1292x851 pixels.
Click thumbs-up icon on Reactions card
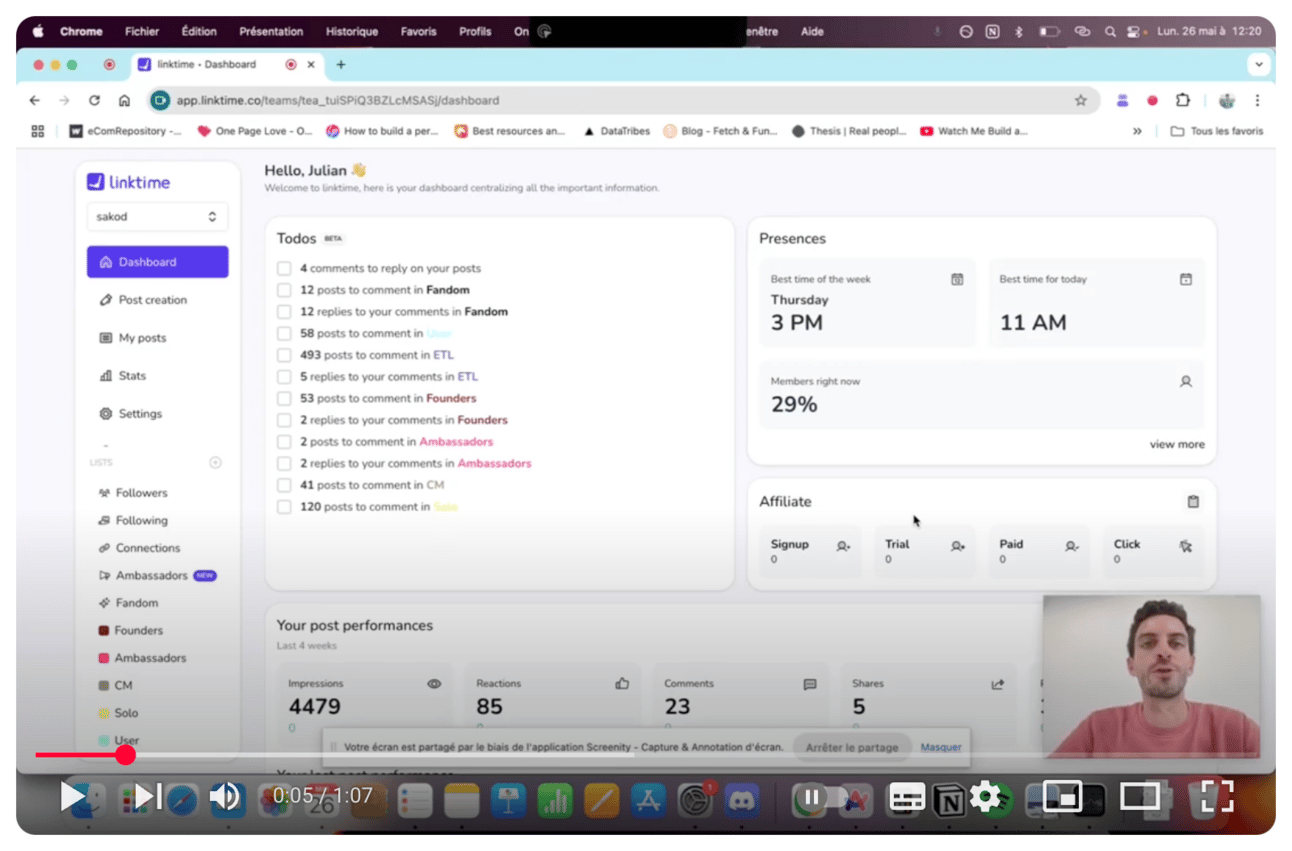click(x=622, y=684)
